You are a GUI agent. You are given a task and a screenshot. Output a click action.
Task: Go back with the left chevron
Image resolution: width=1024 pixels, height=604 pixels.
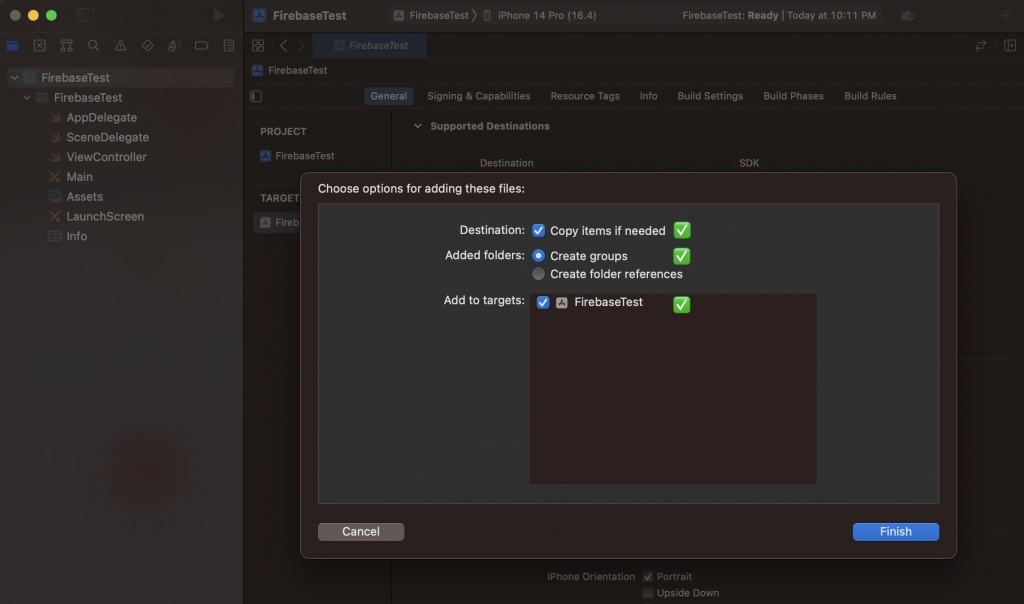283,46
